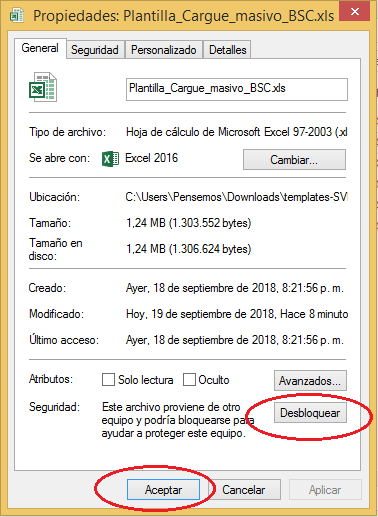The height and width of the screenshot is (517, 378).
Task: Open the Personalizado tab
Action: tap(164, 50)
